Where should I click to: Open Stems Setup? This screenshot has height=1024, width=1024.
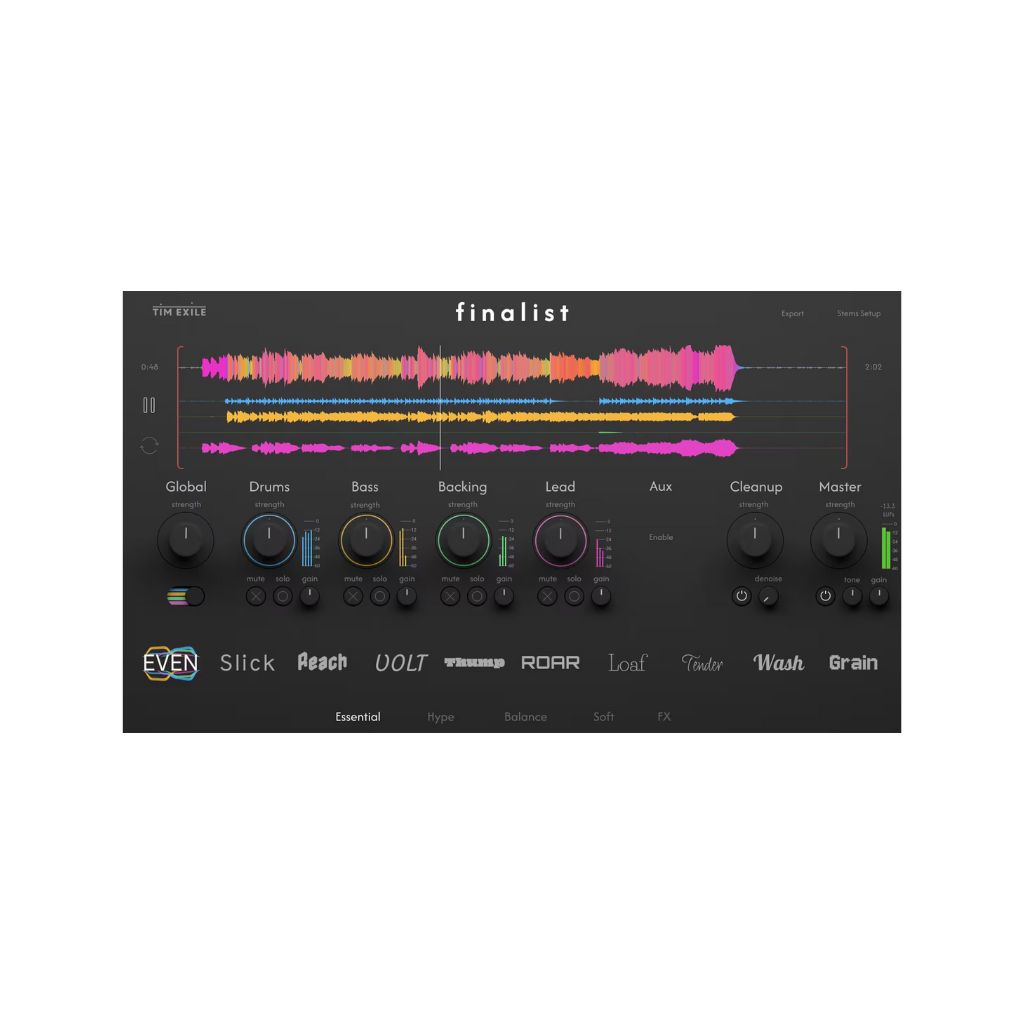pos(859,313)
